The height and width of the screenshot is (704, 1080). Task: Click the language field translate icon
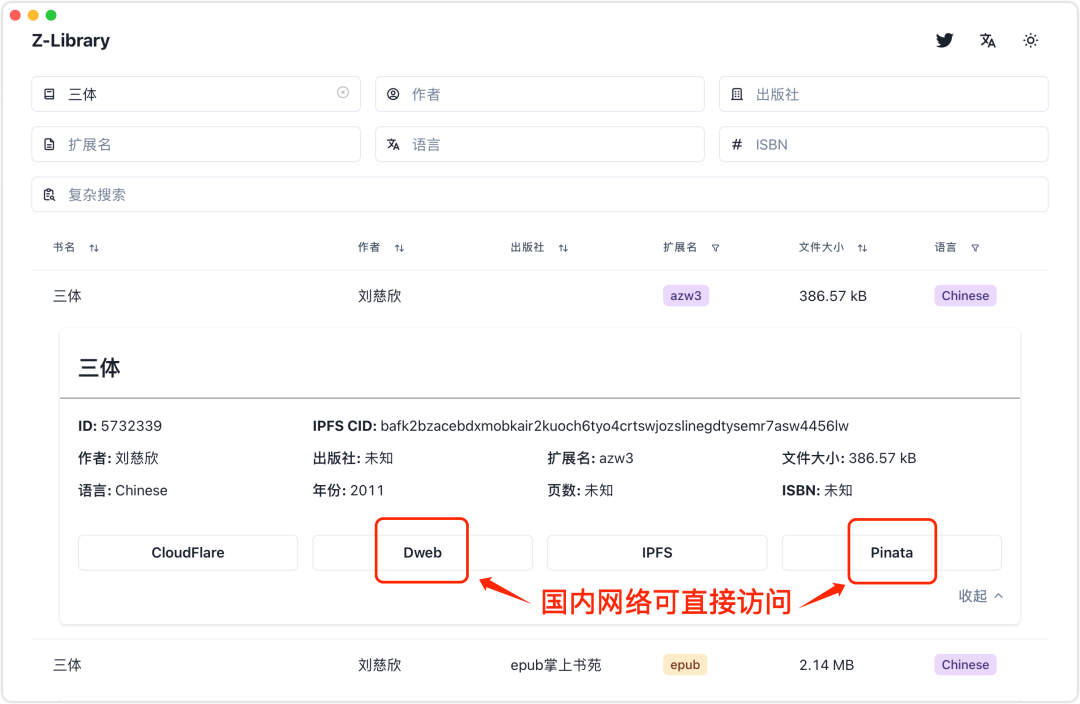(393, 145)
